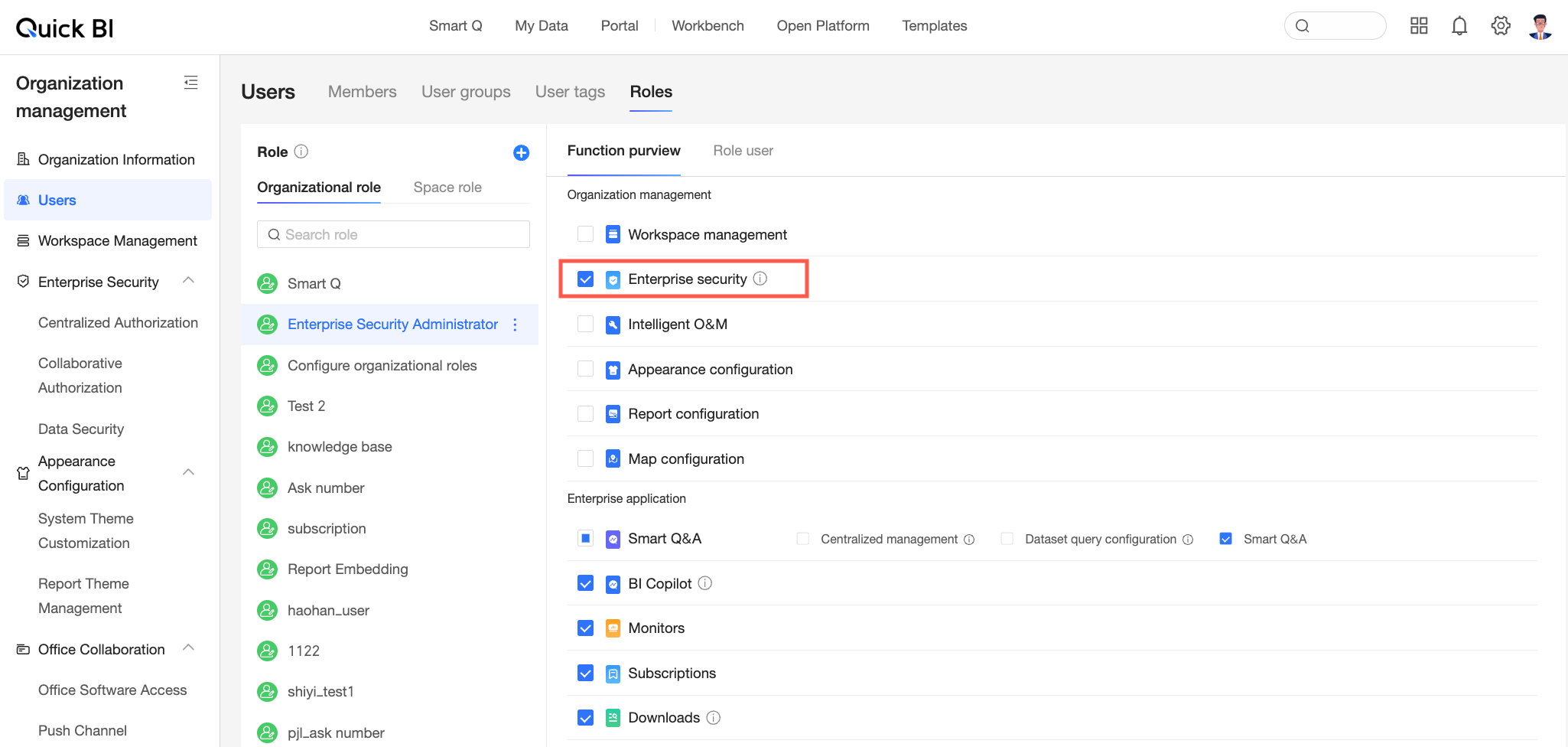Switch to the Role user tab
The image size is (1568, 747).
[743, 151]
